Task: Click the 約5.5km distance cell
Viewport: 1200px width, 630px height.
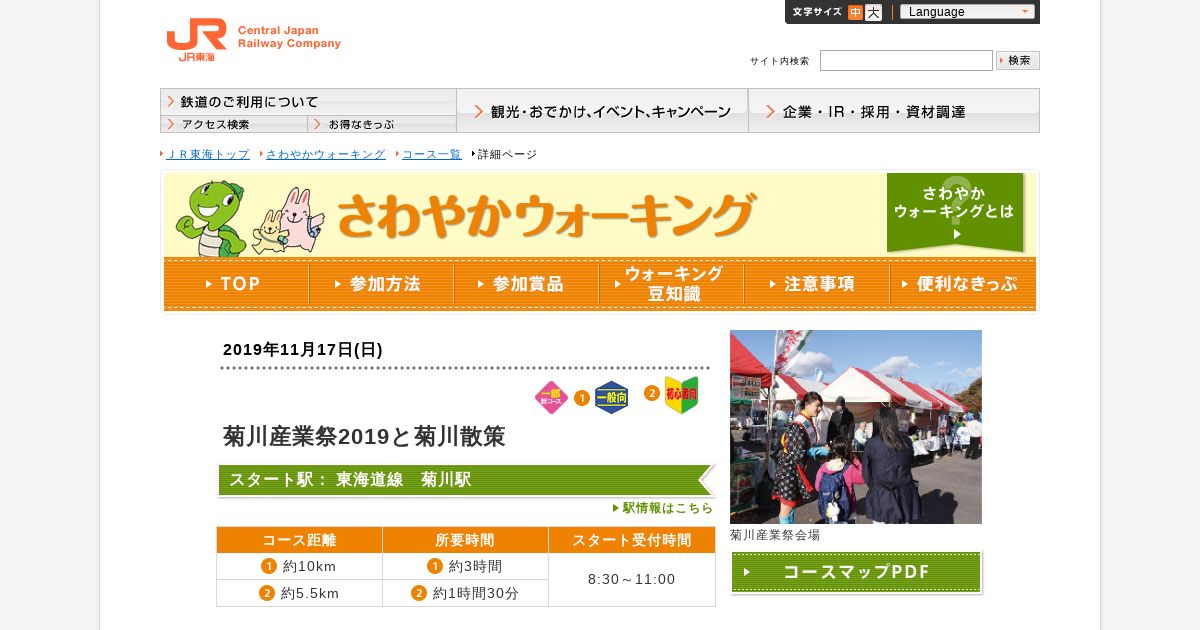Action: tap(299, 593)
